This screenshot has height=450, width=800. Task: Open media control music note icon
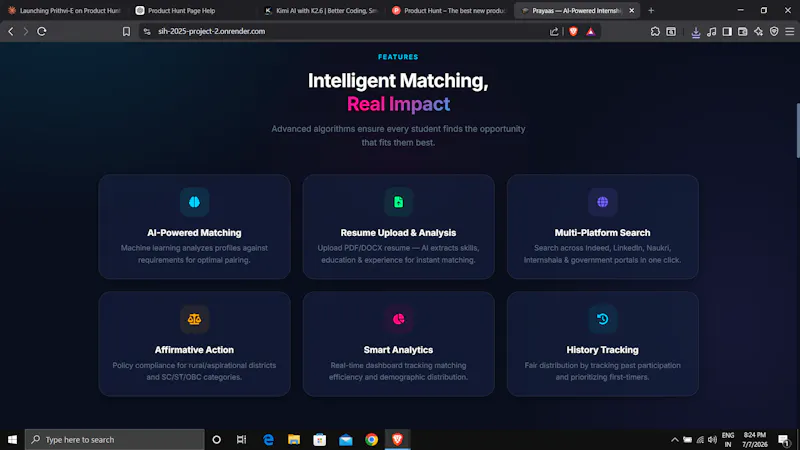pyautogui.click(x=711, y=32)
